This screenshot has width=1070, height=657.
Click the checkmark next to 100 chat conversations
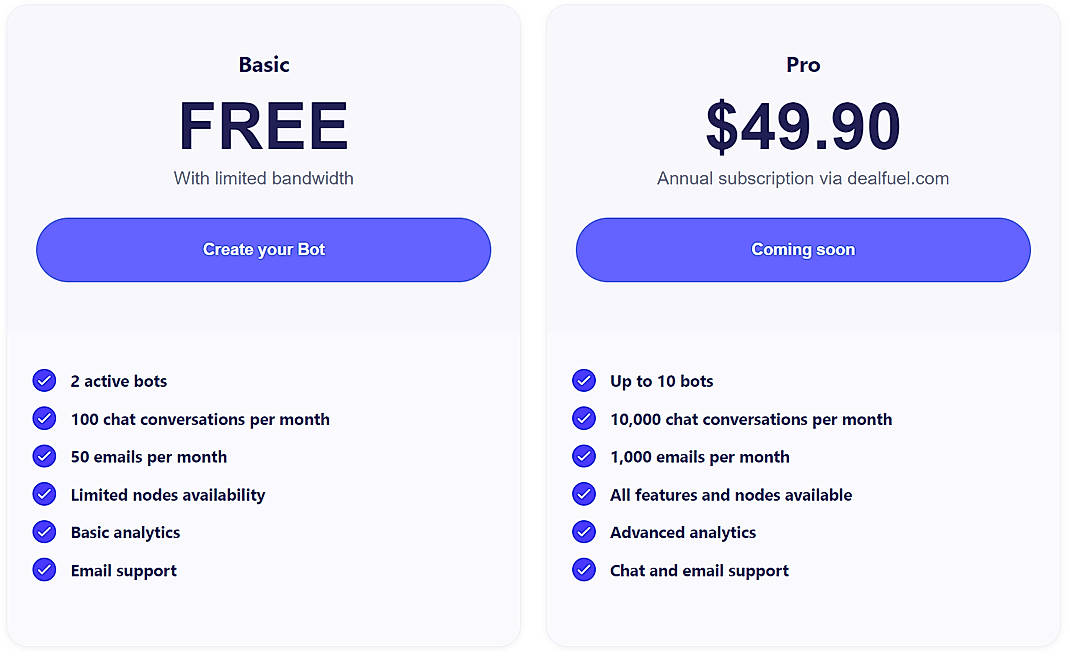click(44, 418)
